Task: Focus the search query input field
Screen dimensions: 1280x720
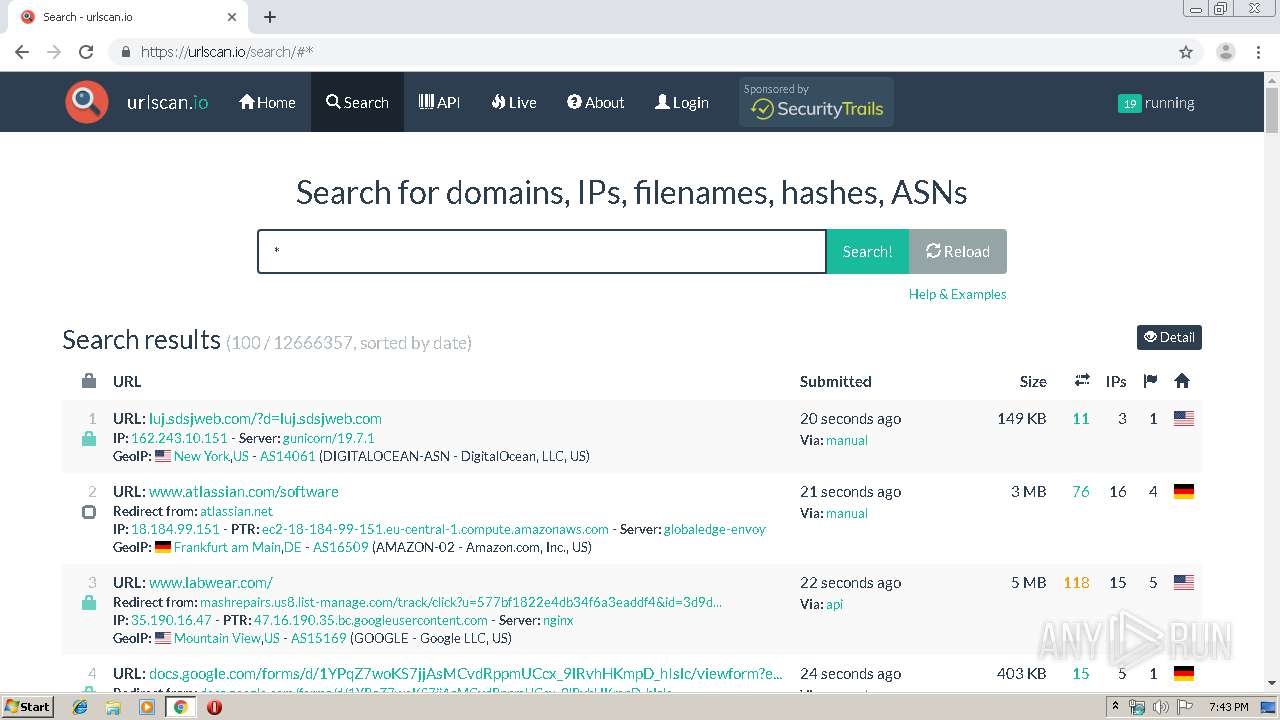Action: (x=542, y=251)
